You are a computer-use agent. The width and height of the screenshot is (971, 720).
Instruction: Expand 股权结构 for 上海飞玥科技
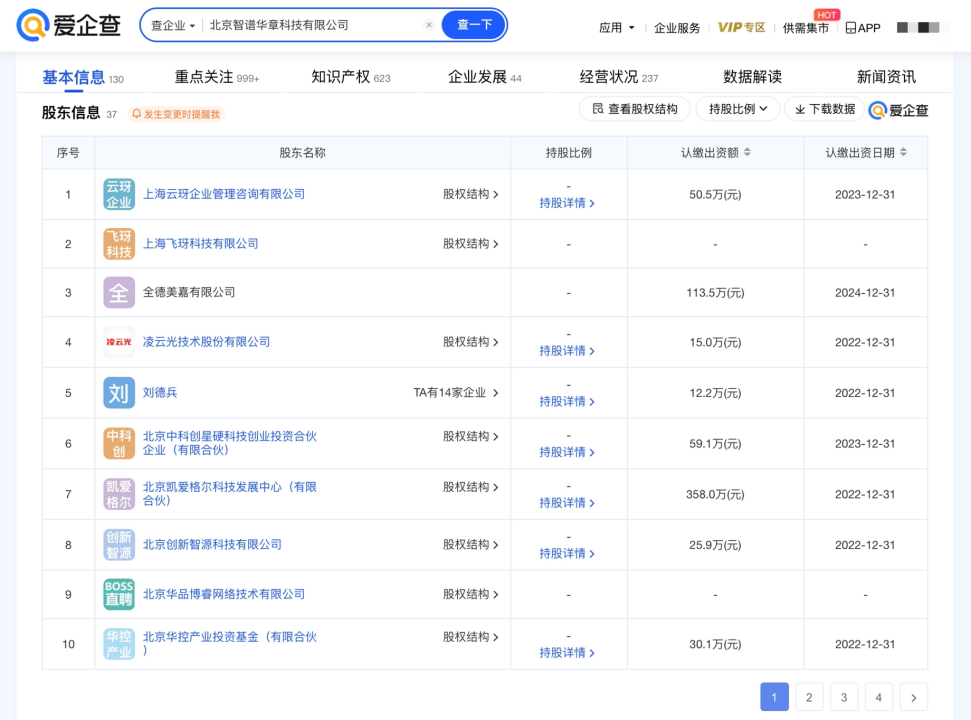click(471, 244)
